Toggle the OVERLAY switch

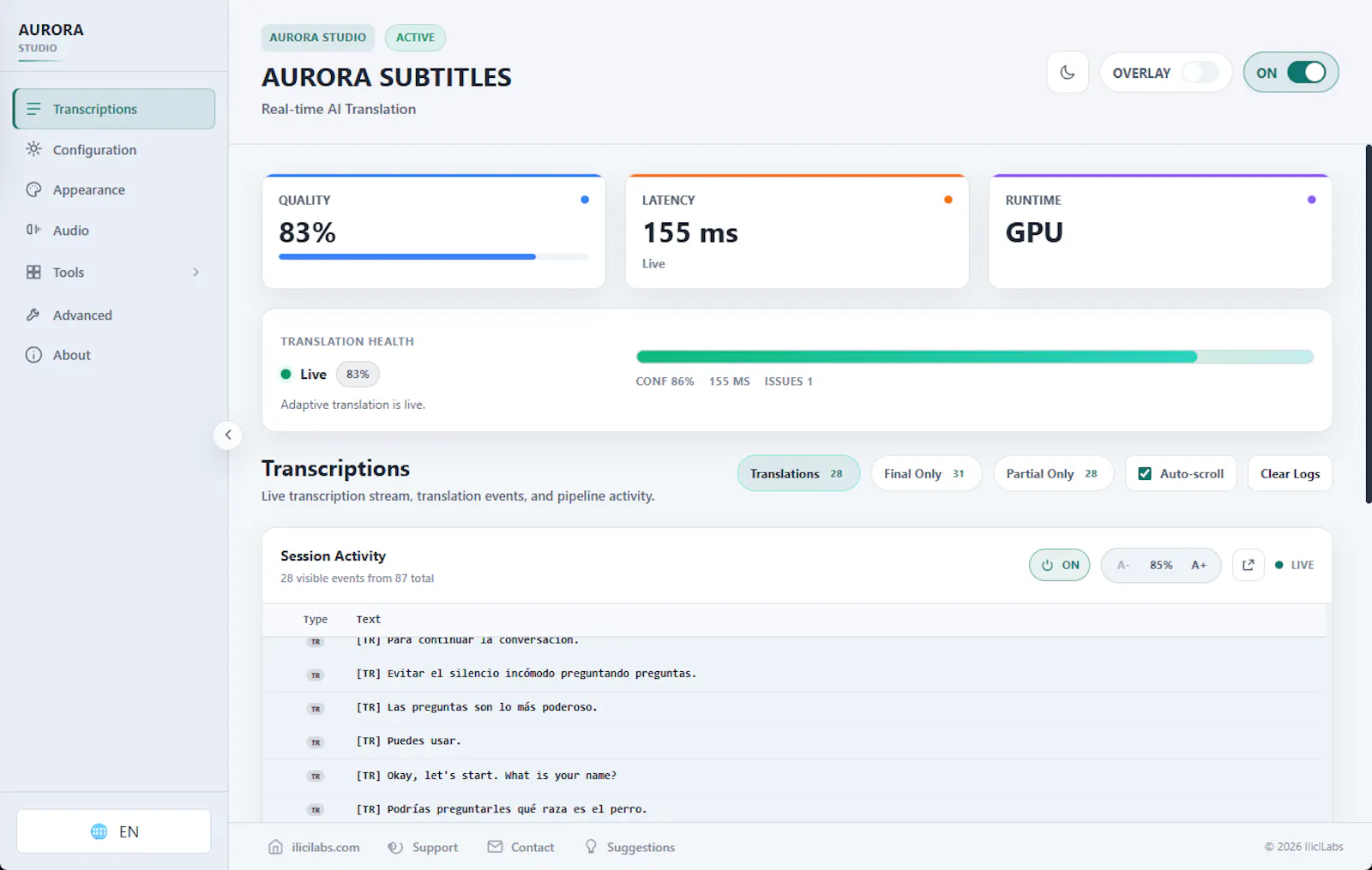pyautogui.click(x=1200, y=73)
